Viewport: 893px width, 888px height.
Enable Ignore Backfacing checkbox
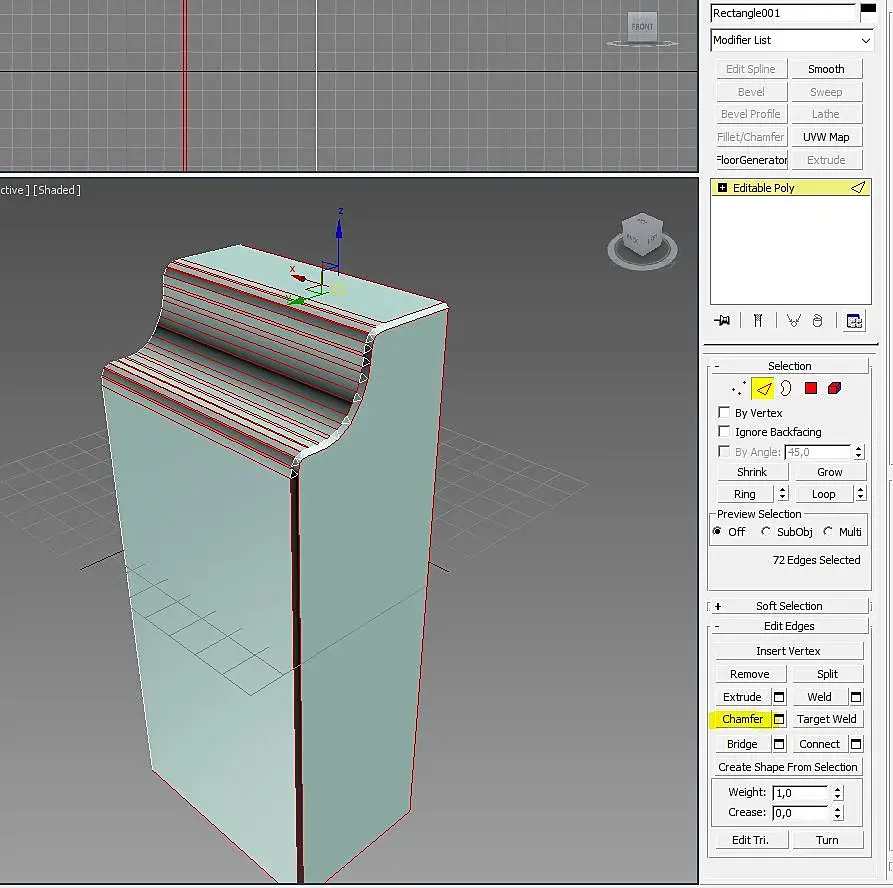tap(724, 431)
